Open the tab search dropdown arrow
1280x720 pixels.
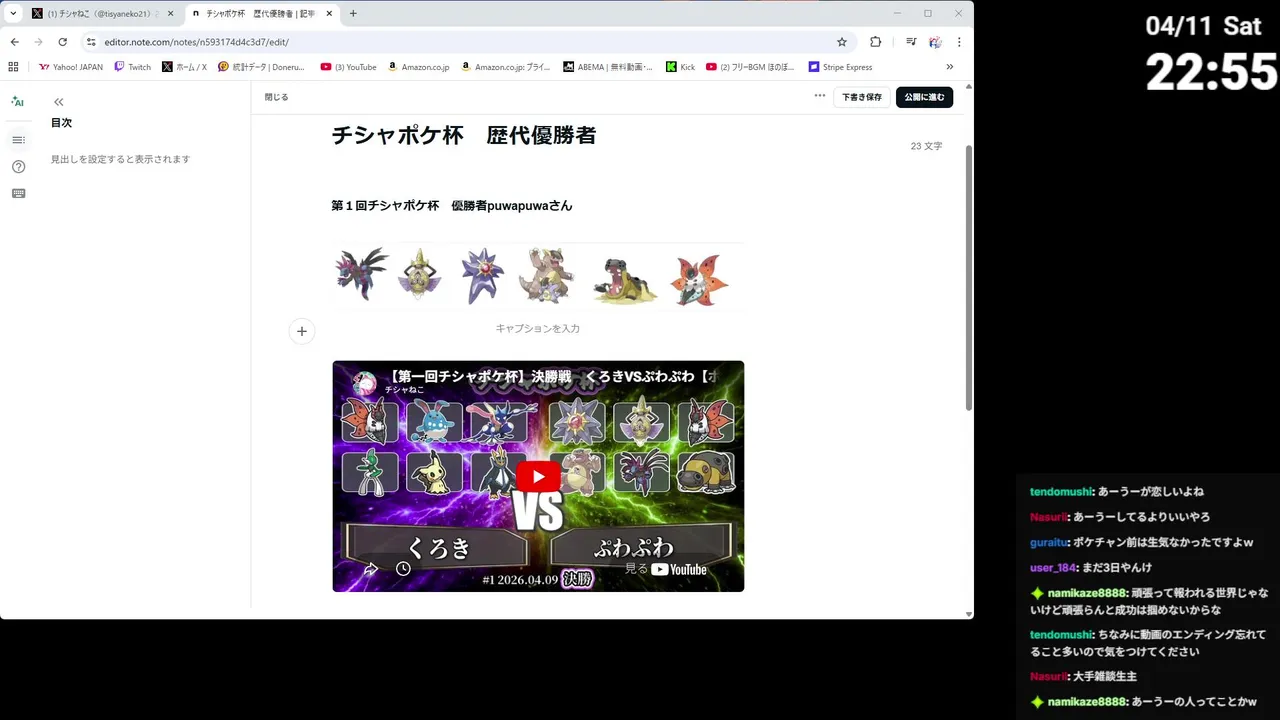tap(13, 13)
